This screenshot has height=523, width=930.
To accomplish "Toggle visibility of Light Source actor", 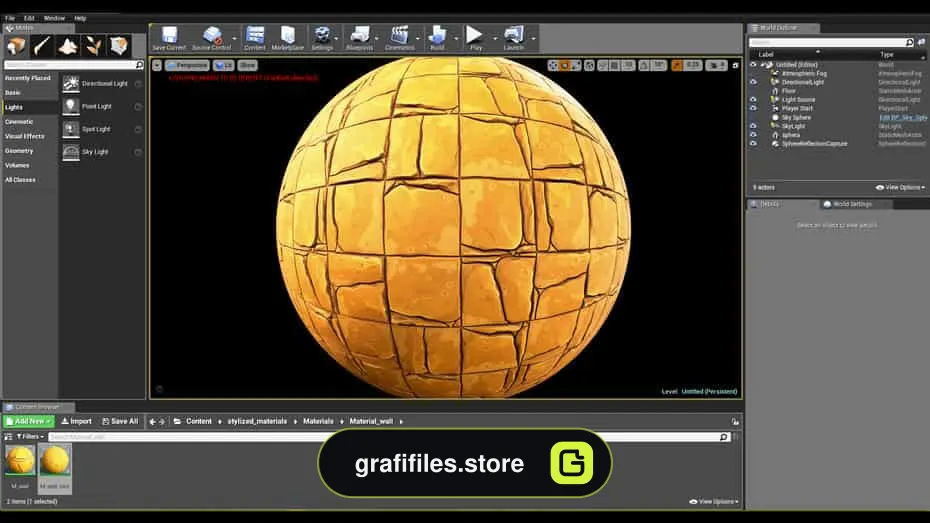I will tap(753, 100).
